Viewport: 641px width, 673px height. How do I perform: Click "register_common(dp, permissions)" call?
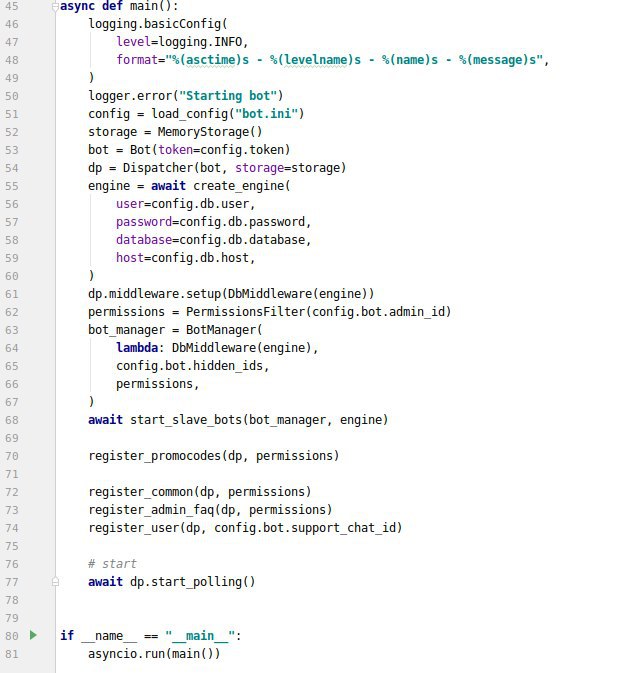pos(200,492)
